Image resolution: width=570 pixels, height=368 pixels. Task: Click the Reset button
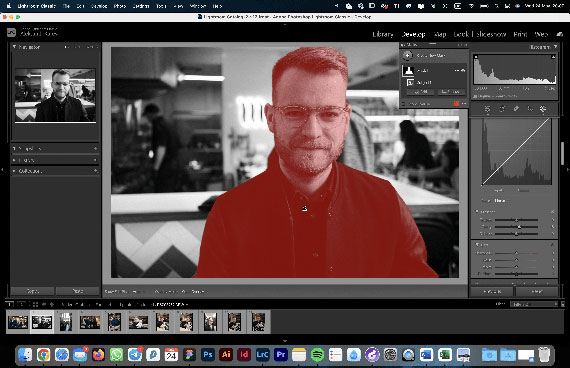coord(537,291)
